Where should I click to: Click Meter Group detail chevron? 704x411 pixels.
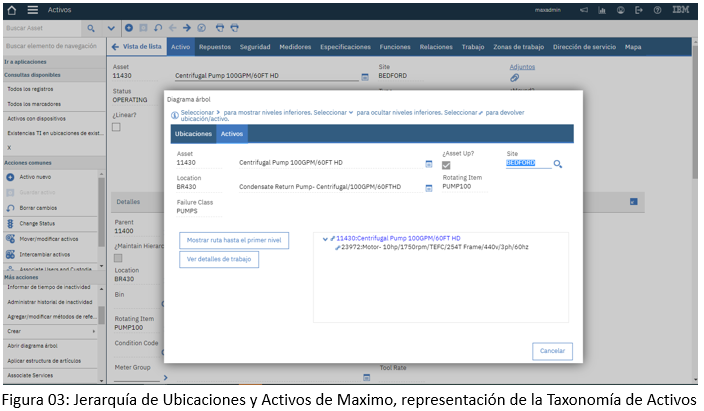[x=165, y=378]
